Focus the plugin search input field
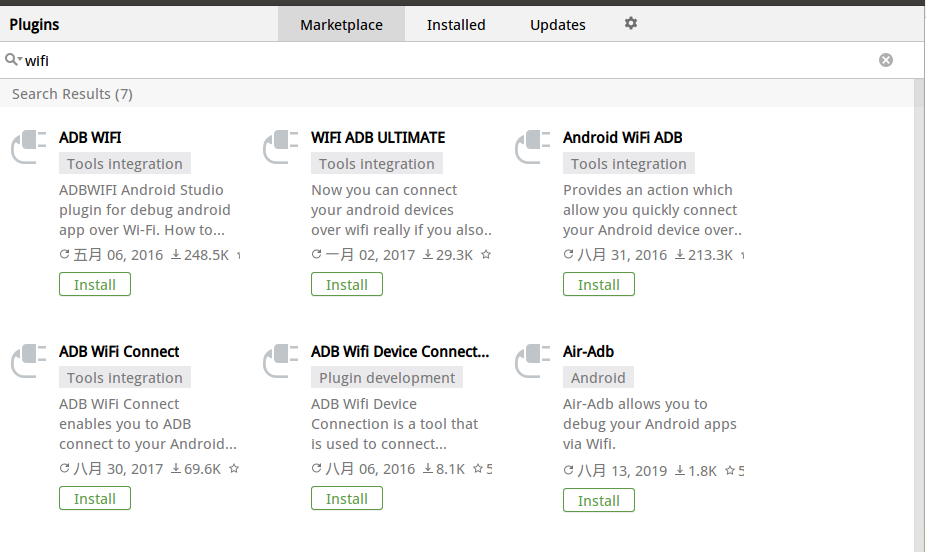The height and width of the screenshot is (552, 926). point(450,60)
